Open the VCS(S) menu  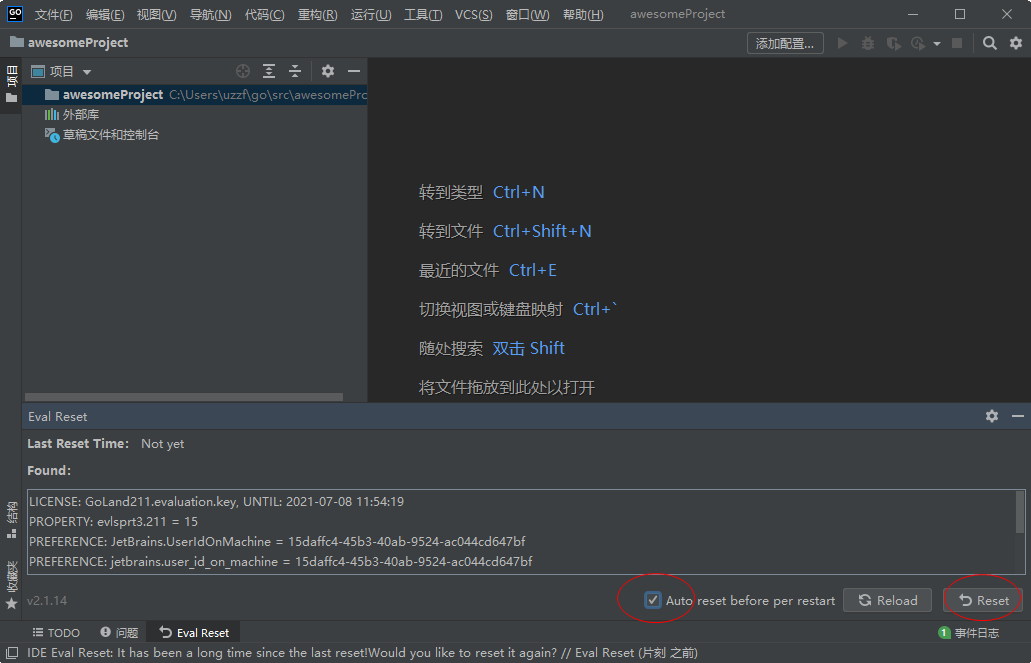pyautogui.click(x=473, y=15)
